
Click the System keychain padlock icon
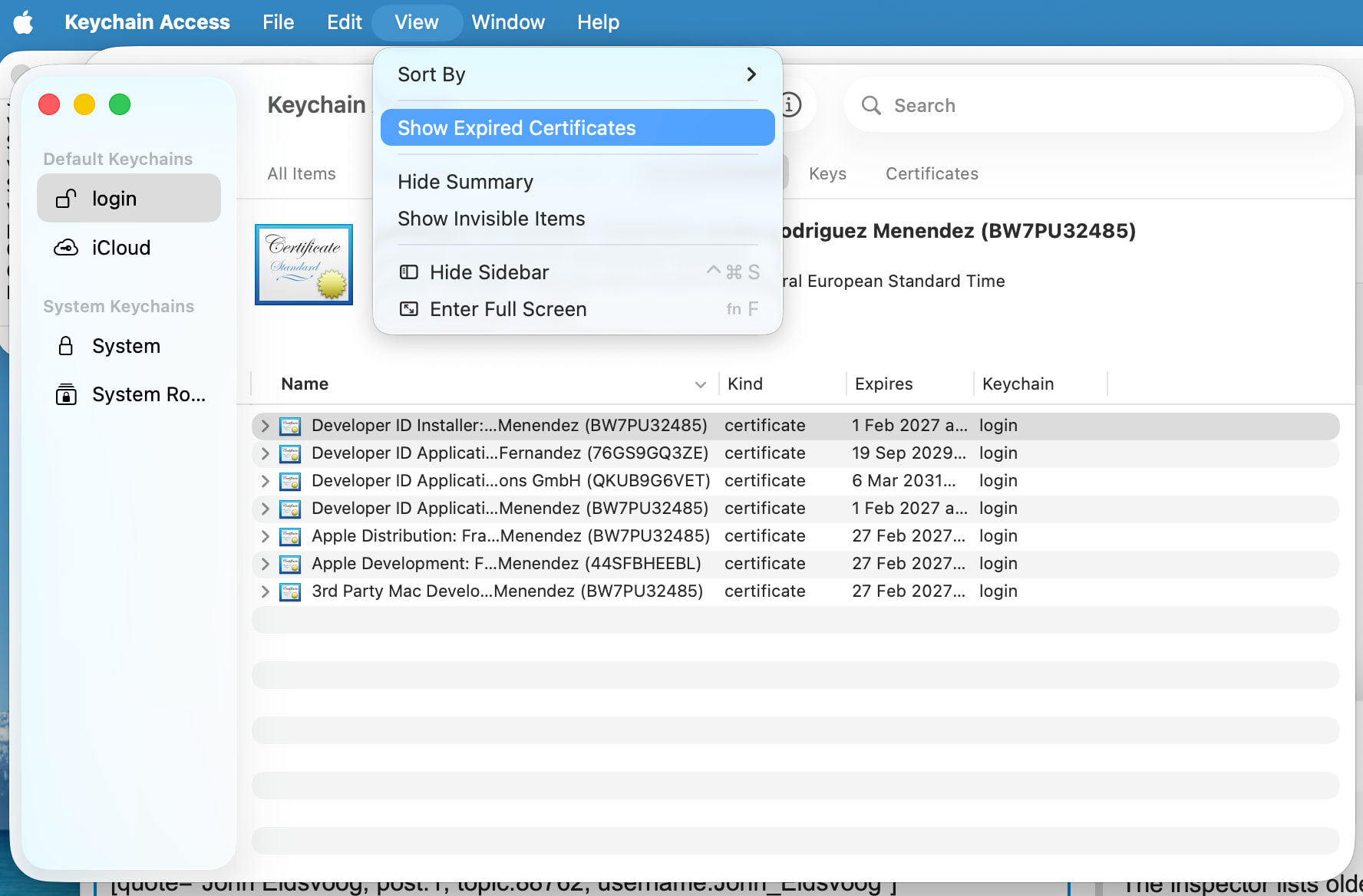coord(66,346)
